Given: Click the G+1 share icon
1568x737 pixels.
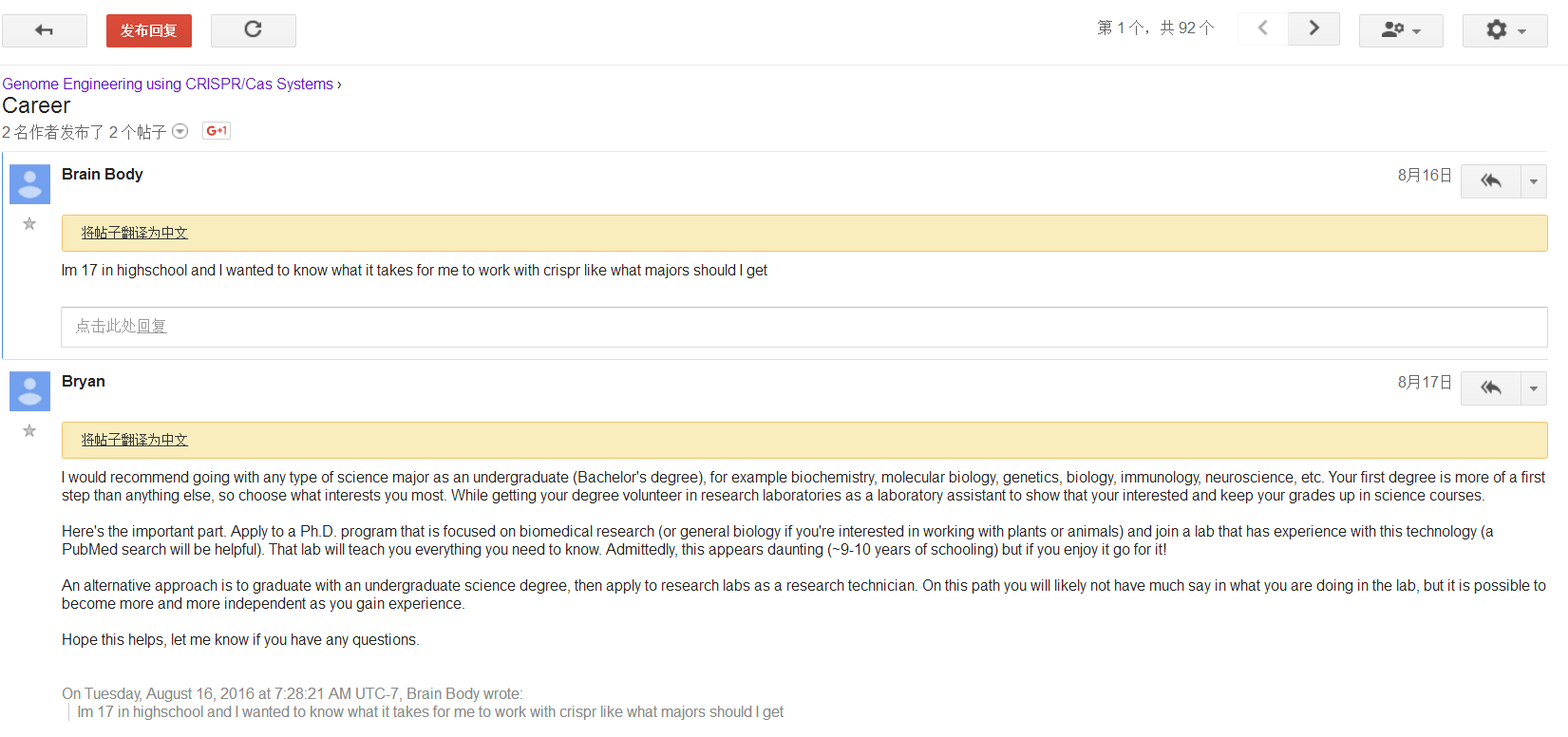Looking at the screenshot, I should 217,131.
